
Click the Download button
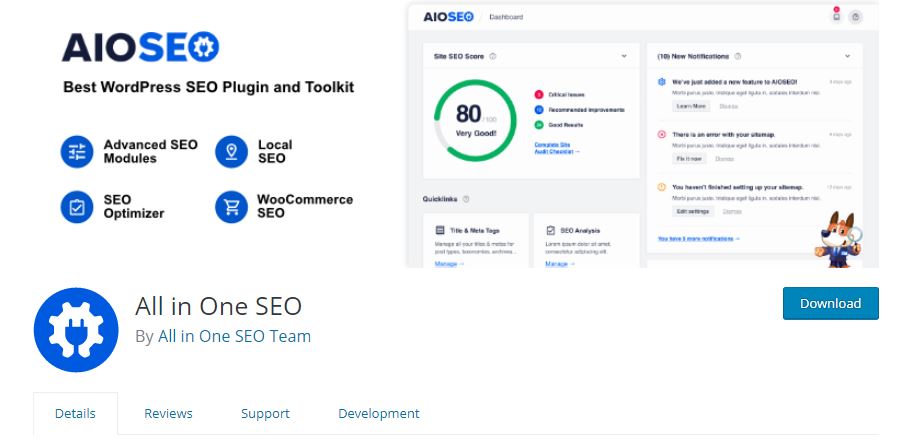(x=830, y=303)
